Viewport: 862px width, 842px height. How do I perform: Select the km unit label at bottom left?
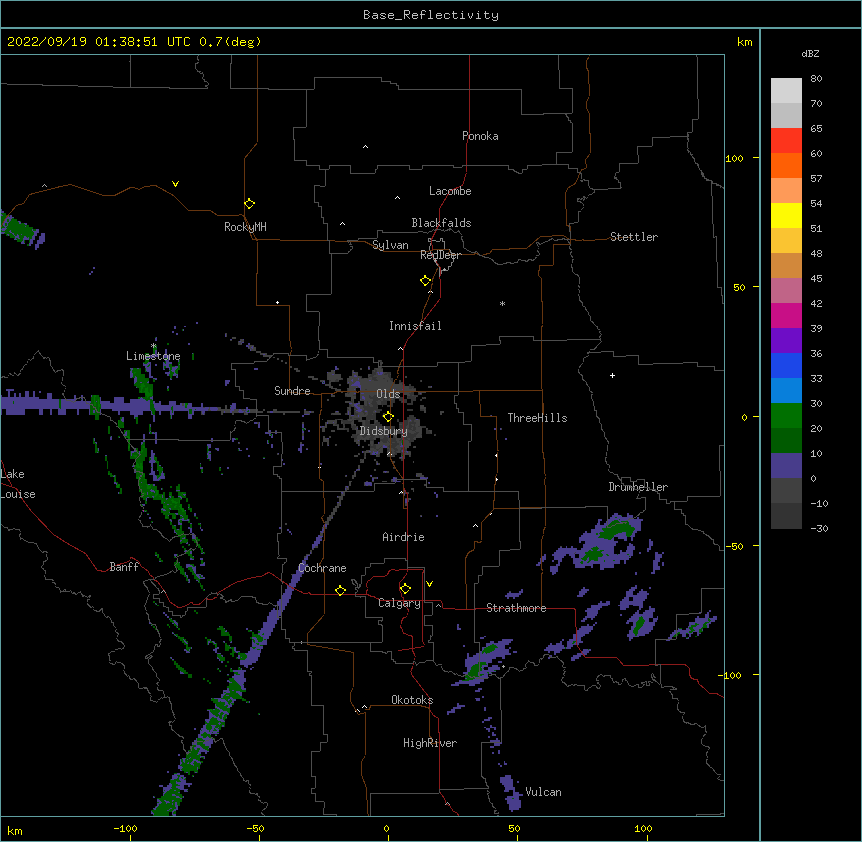[x=15, y=830]
